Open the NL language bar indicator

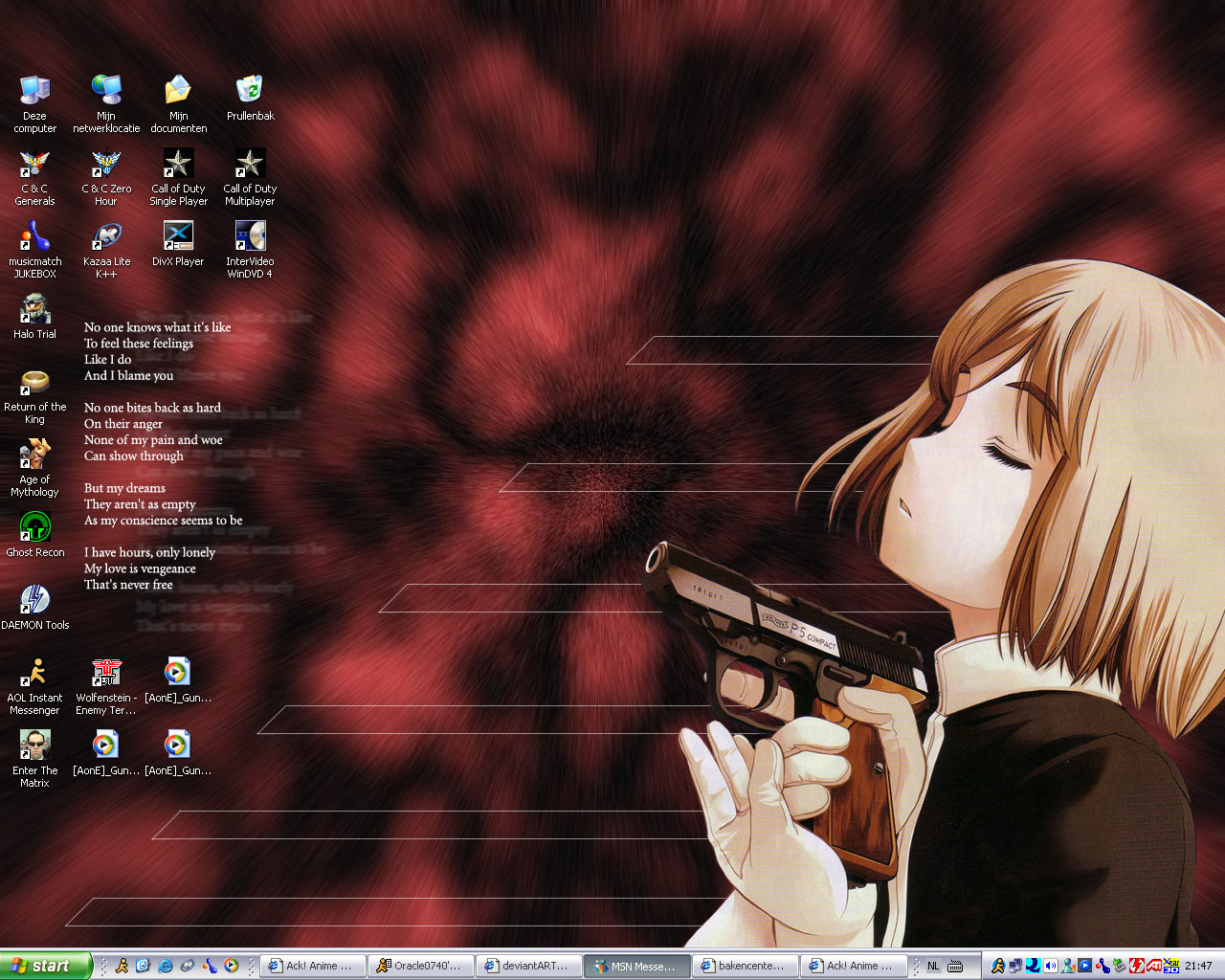pyautogui.click(x=933, y=966)
